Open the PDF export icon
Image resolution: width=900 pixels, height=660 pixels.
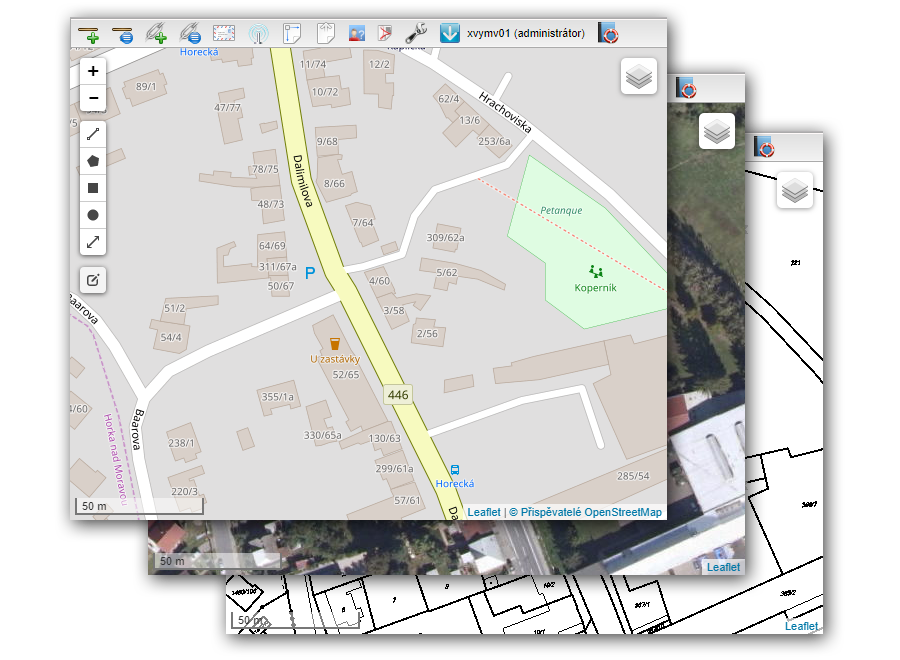[x=386, y=33]
